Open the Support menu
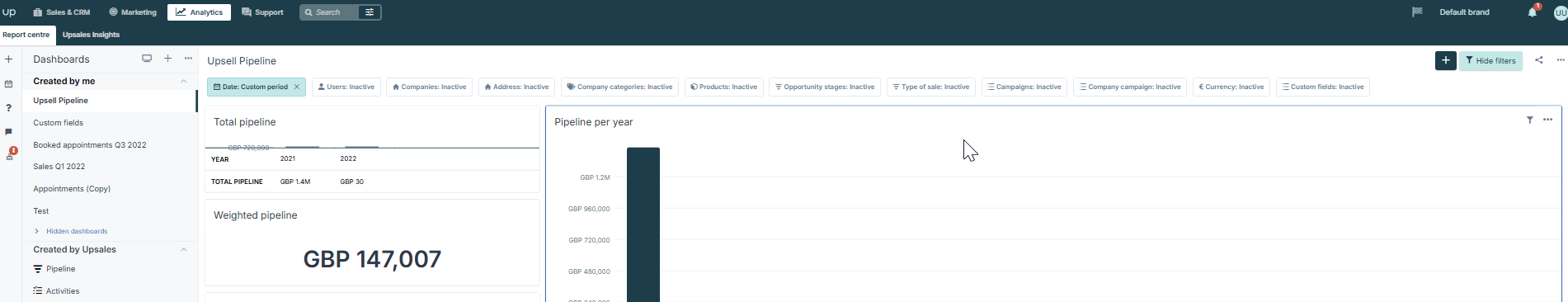The height and width of the screenshot is (302, 1568). 262,12
